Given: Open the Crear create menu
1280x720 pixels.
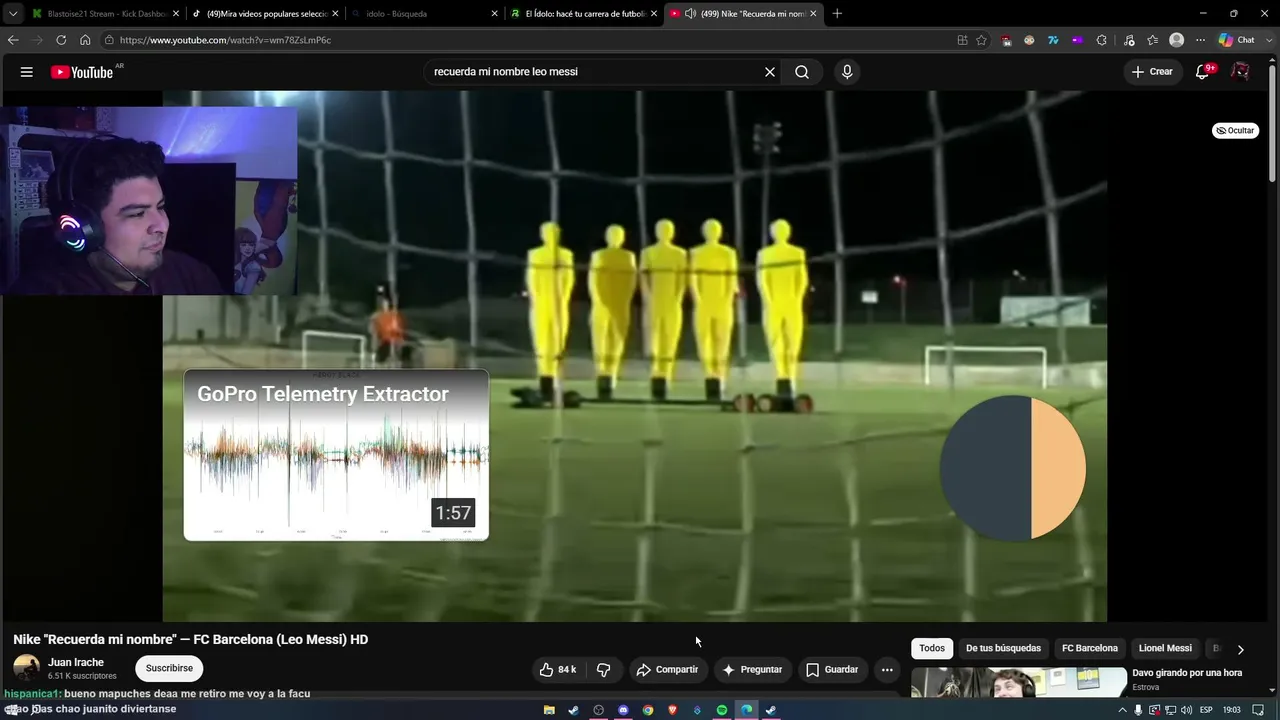Looking at the screenshot, I should click(1152, 72).
